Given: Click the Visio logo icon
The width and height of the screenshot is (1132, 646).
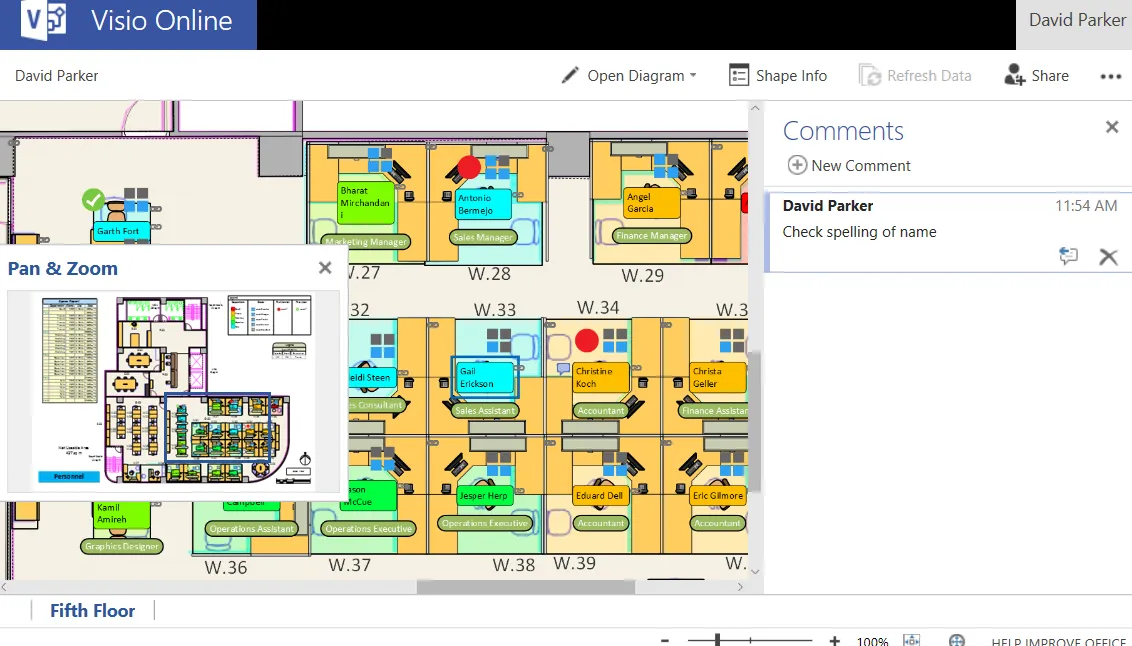Looking at the screenshot, I should click(x=43, y=20).
